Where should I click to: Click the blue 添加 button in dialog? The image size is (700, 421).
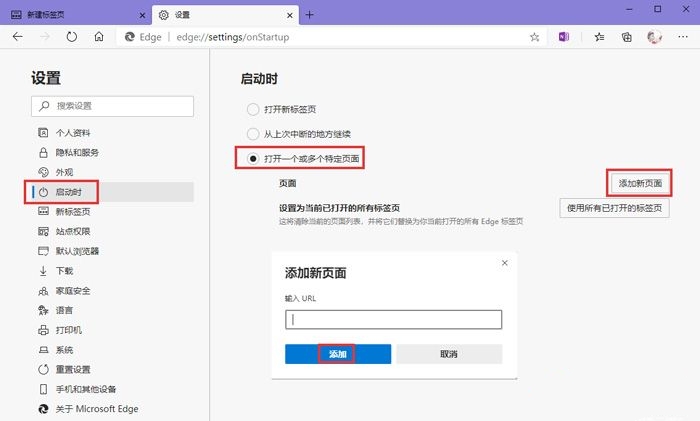[338, 354]
